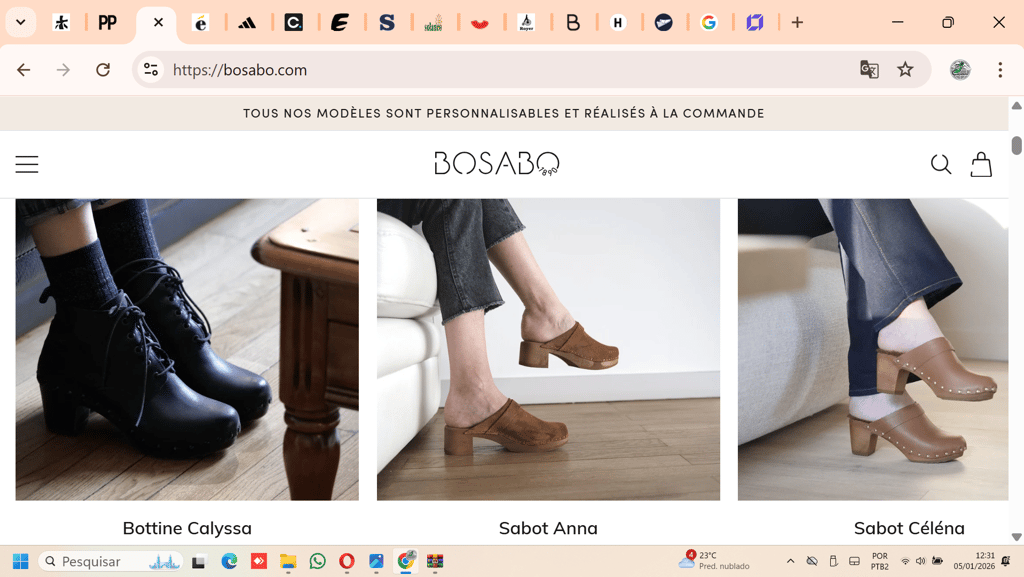Viewport: 1024px width, 577px height.
Task: Open the Sabot Céléna title link
Action: 909,528
